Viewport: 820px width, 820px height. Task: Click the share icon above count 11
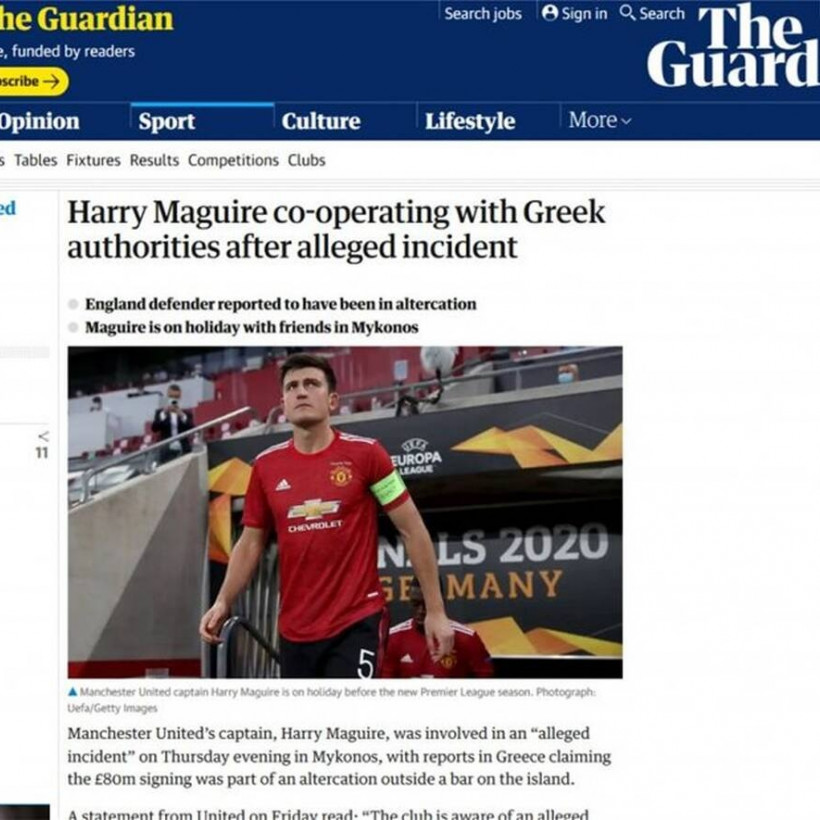pyautogui.click(x=44, y=436)
